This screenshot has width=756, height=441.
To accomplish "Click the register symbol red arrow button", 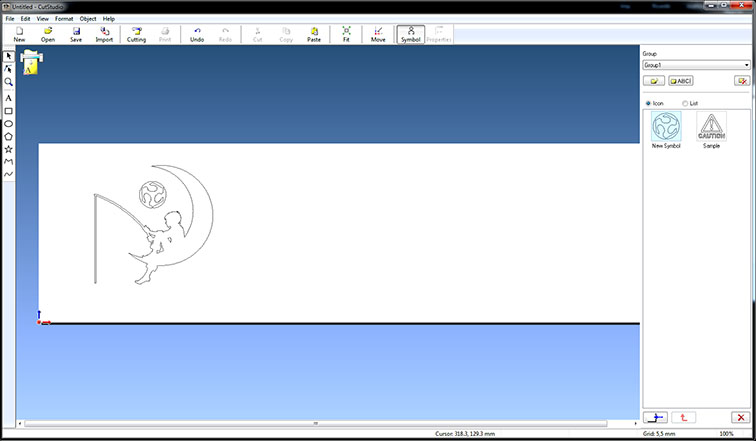I will click(x=683, y=417).
